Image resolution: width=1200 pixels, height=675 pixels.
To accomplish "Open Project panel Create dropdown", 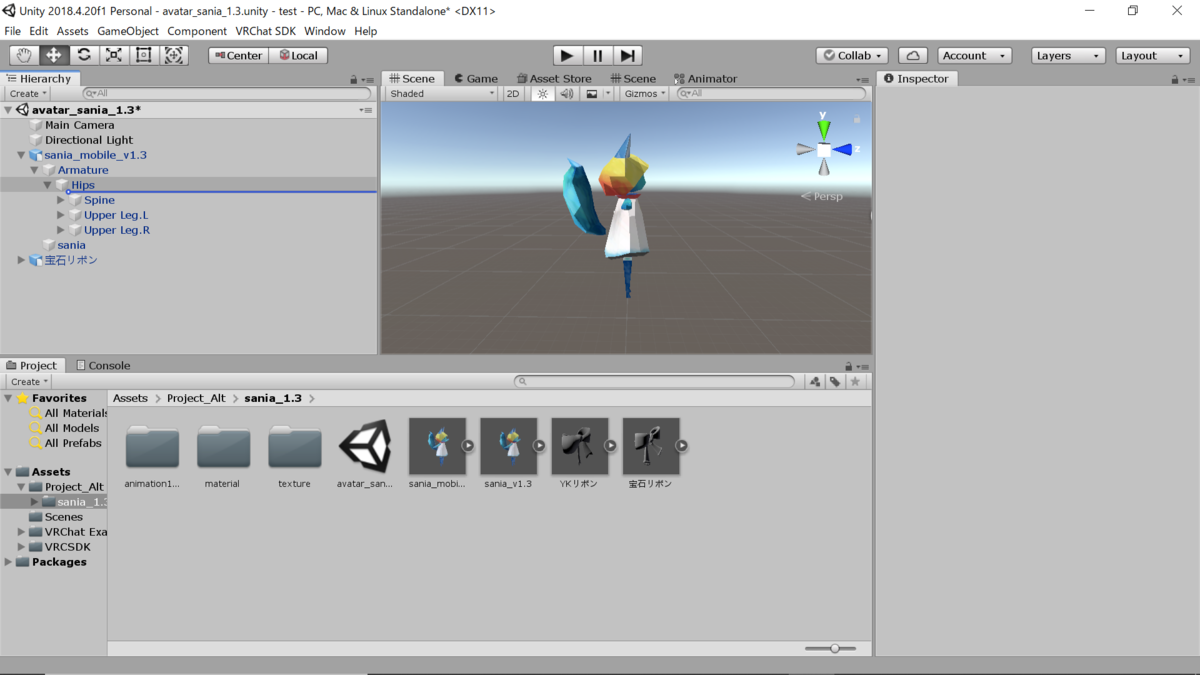I will click(x=28, y=381).
